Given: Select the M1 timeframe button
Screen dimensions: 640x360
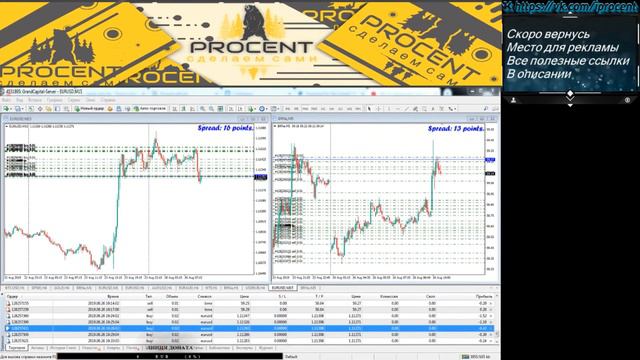Looking at the screenshot, I should (288, 109).
